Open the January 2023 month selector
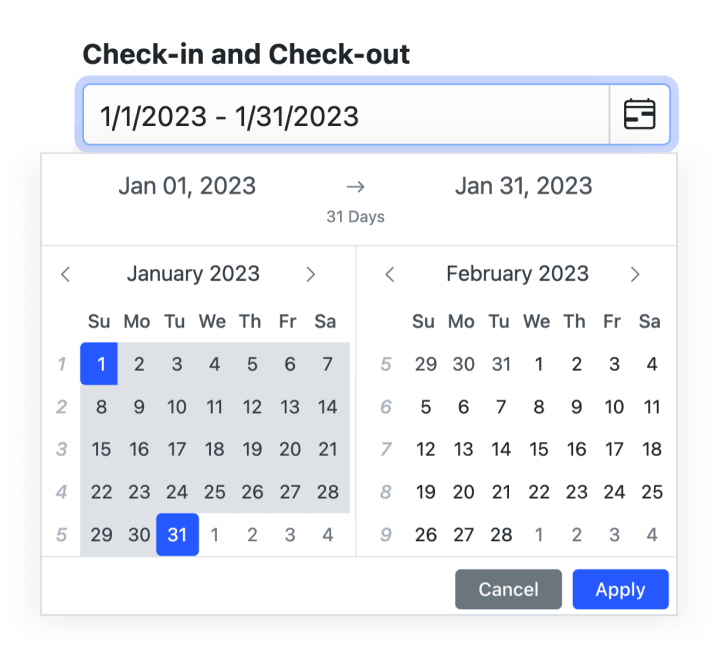The height and width of the screenshot is (656, 720). (x=193, y=274)
